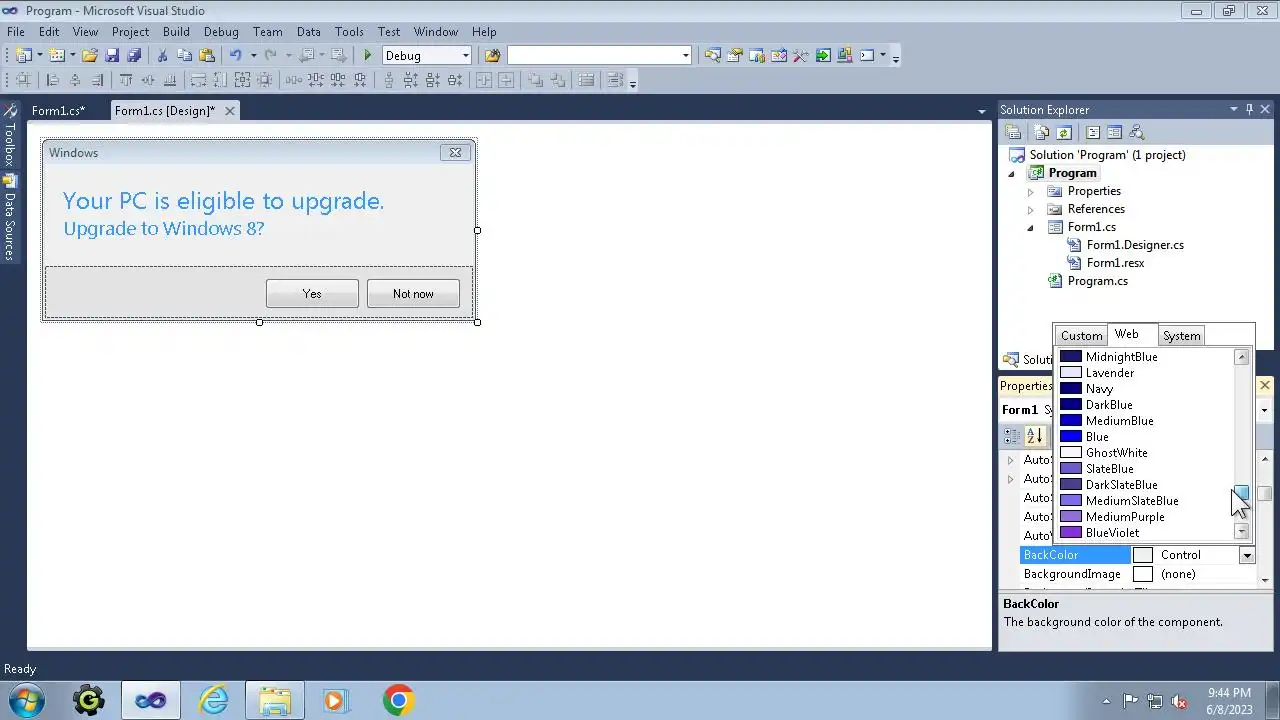Open the Project menu
The image size is (1280, 720).
coord(130,32)
